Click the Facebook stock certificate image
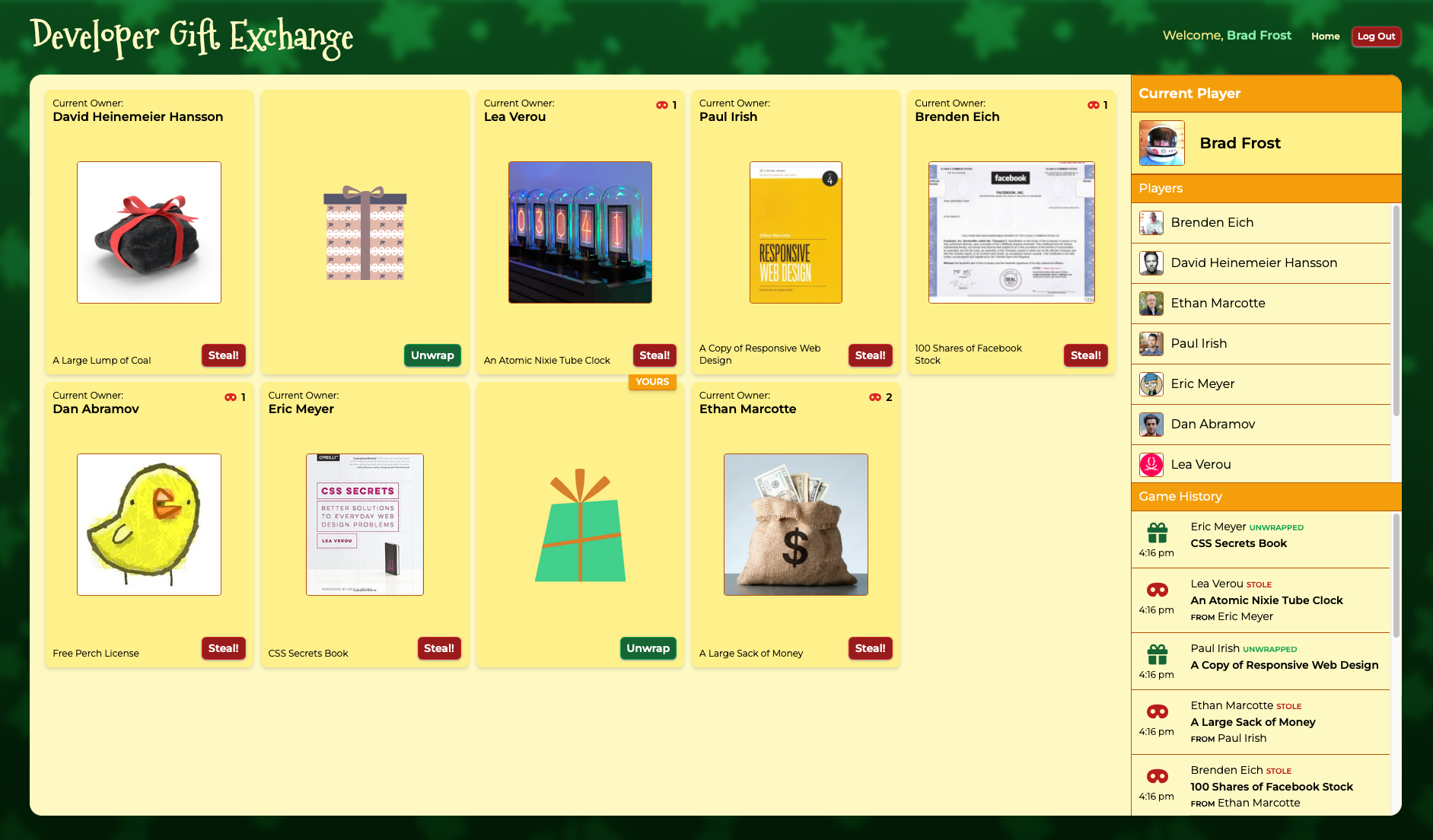Screen dimensions: 1433x840 coord(1011,232)
